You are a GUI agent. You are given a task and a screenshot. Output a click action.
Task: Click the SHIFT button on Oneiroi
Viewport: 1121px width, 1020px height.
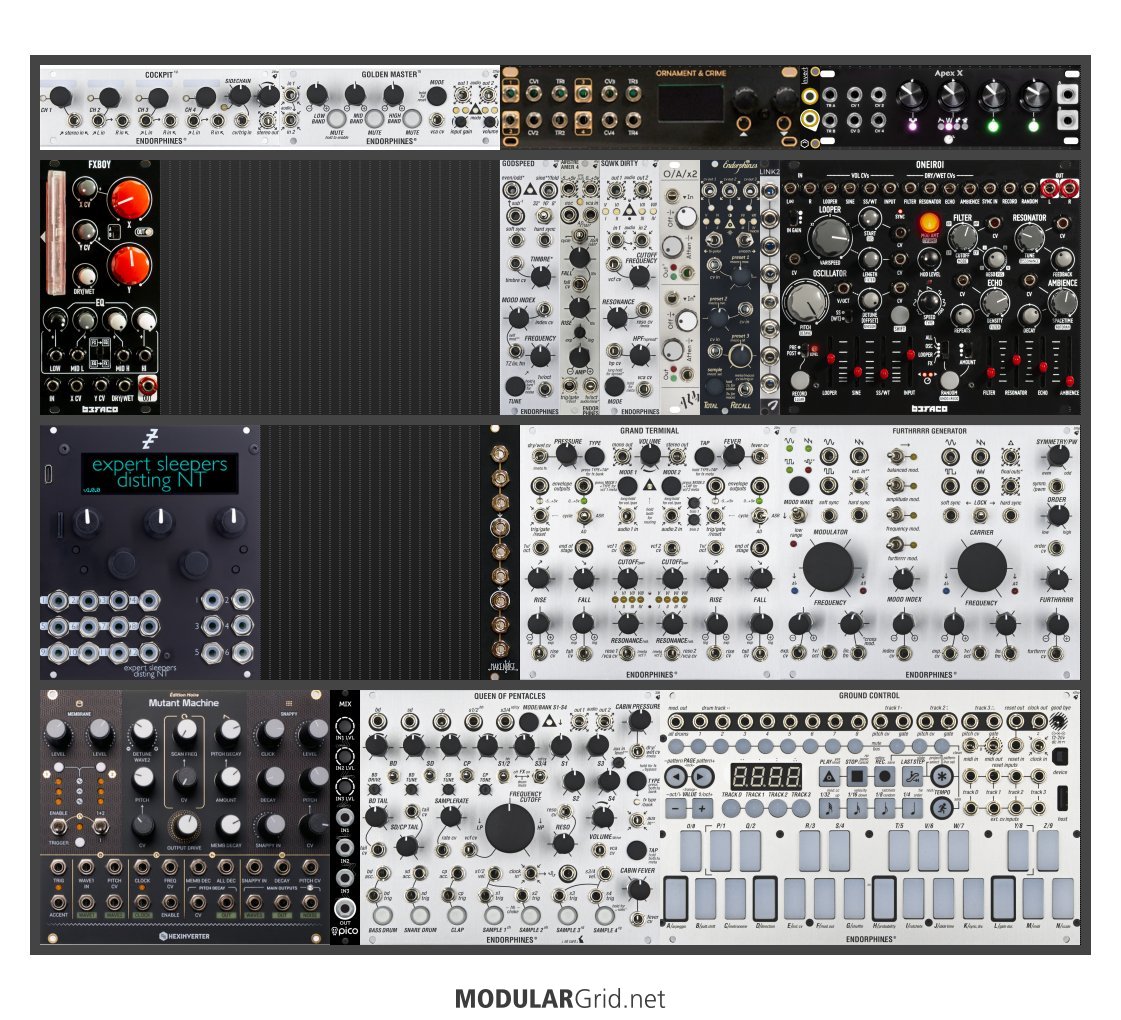click(899, 315)
